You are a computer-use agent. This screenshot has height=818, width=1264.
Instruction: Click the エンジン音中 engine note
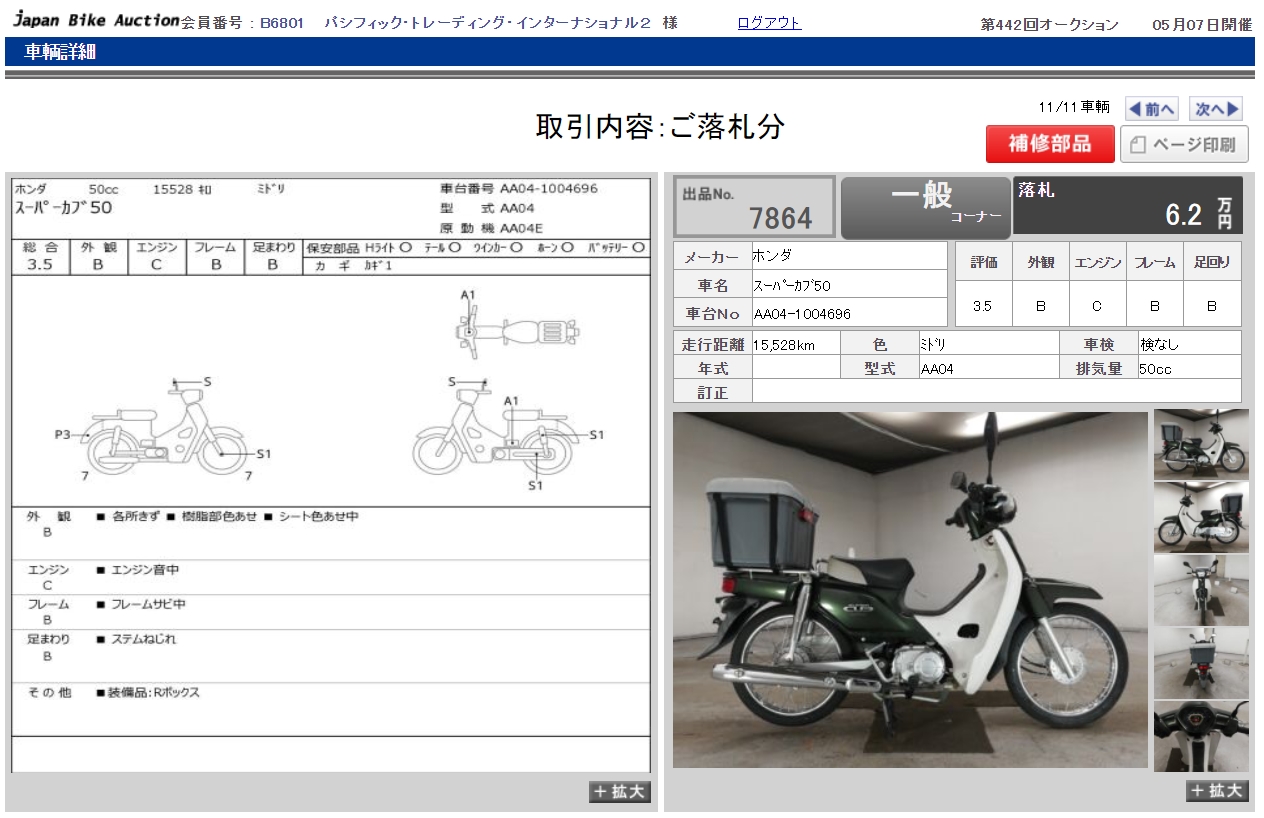click(x=138, y=570)
